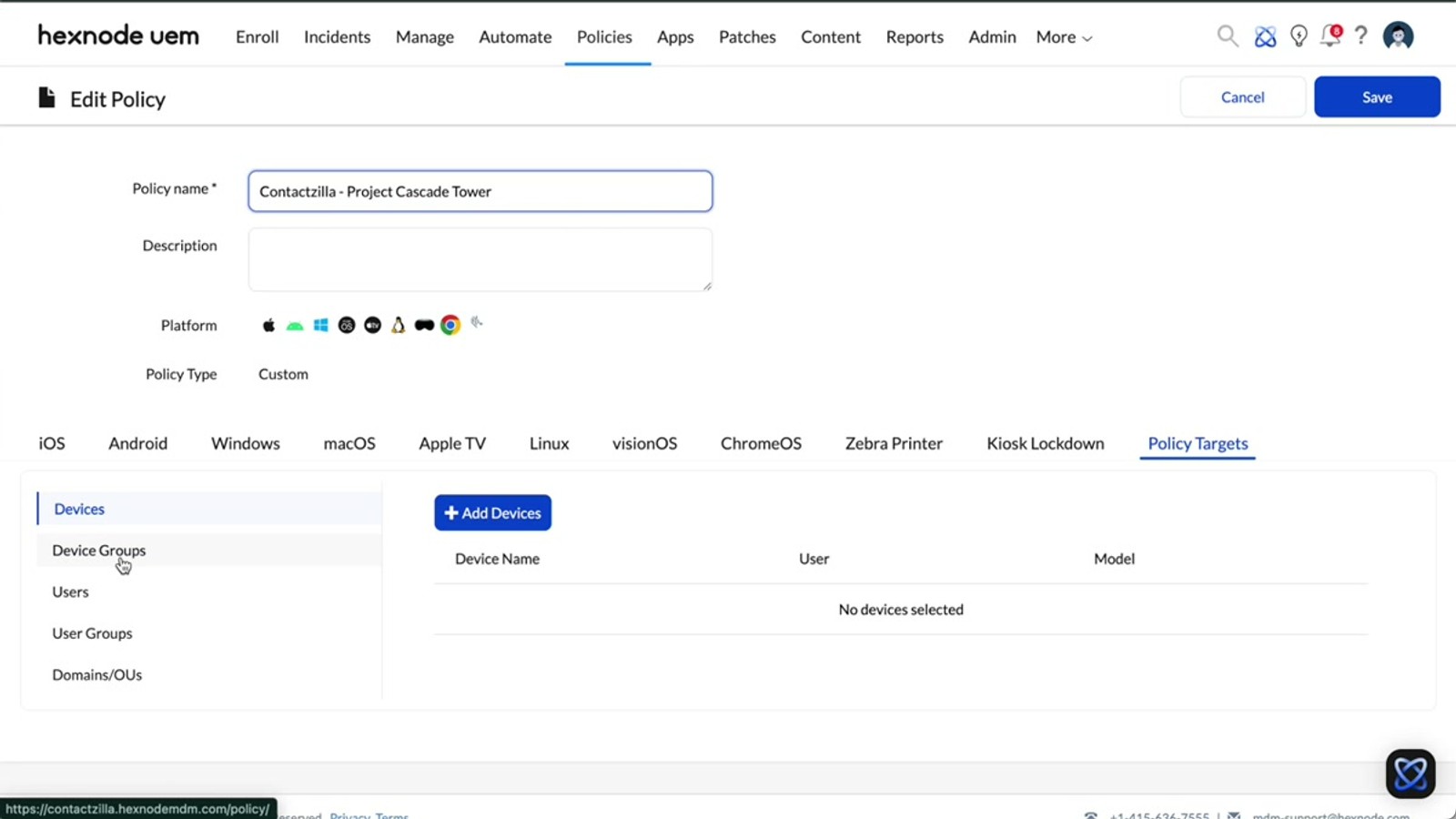This screenshot has width=1456, height=819.
Task: Open the search magnifier in header
Action: click(1228, 36)
